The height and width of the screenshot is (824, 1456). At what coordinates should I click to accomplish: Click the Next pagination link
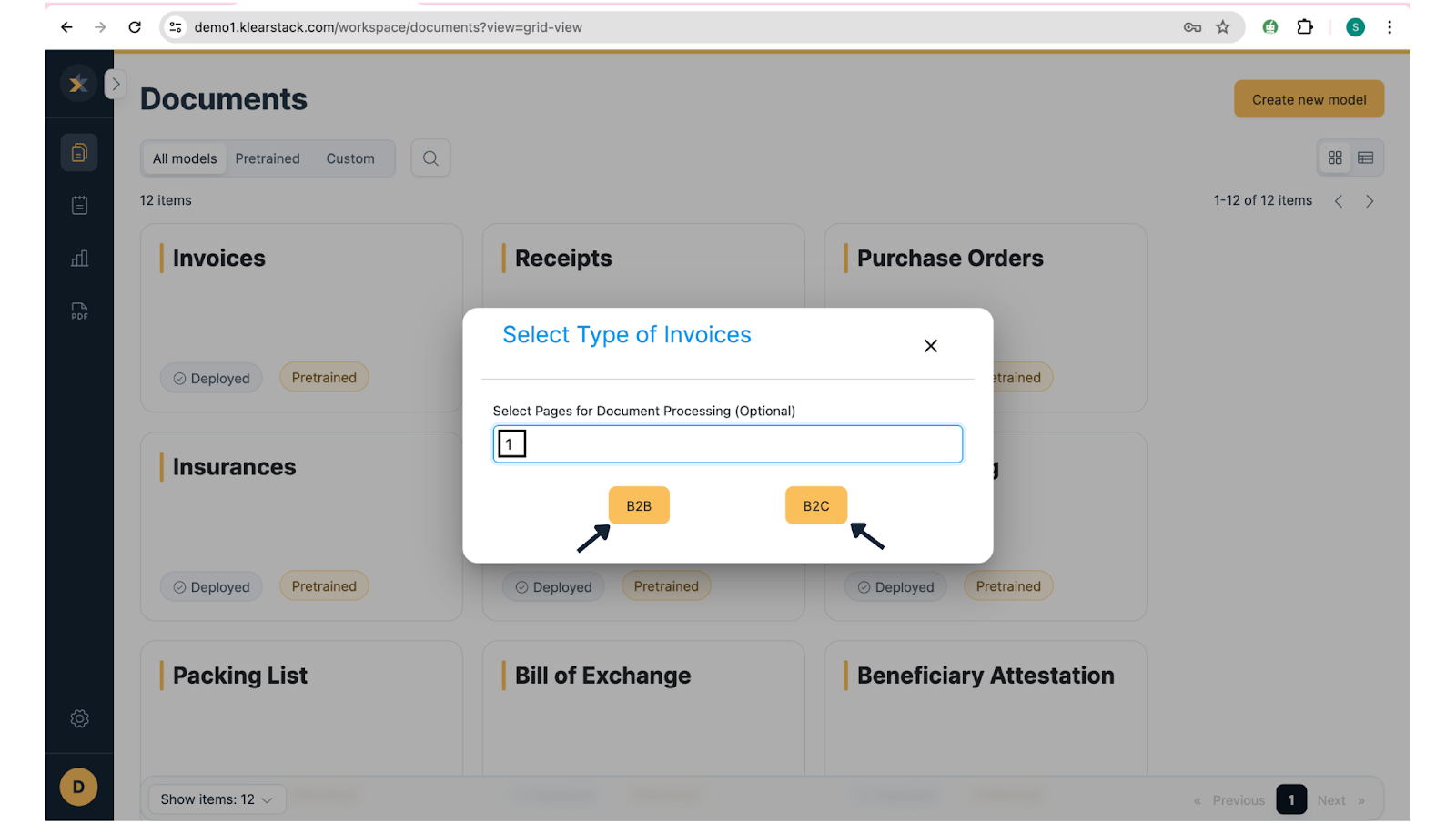pyautogui.click(x=1341, y=800)
